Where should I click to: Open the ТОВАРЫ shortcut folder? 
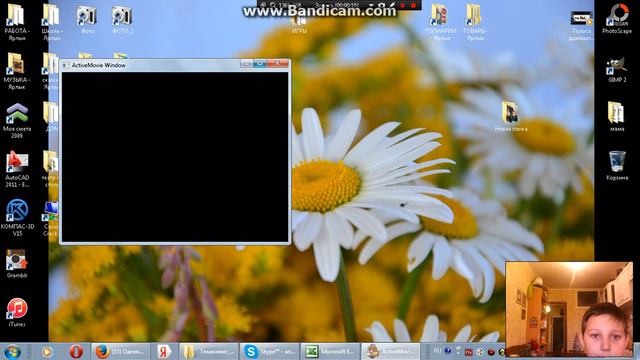click(475, 22)
